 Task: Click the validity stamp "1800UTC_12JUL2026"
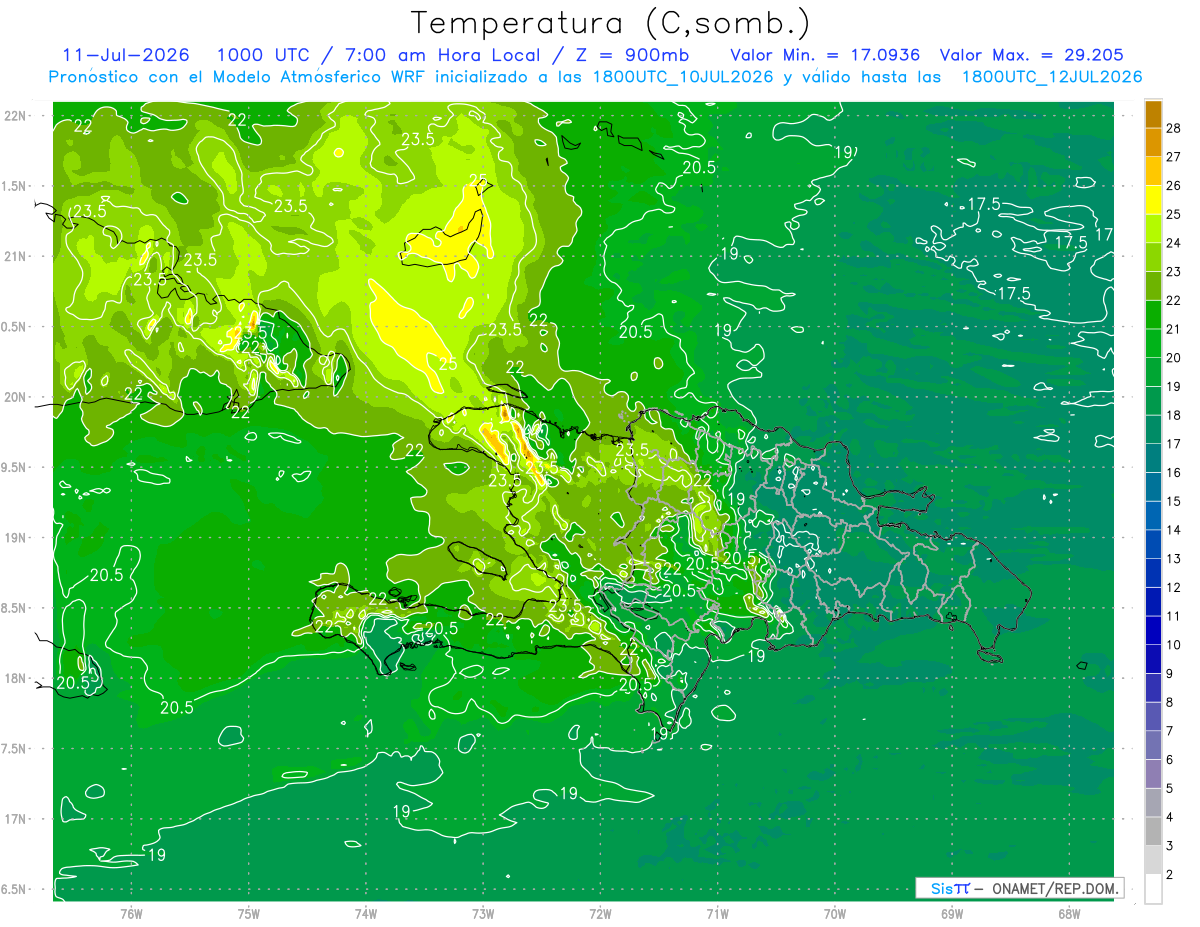point(1052,77)
